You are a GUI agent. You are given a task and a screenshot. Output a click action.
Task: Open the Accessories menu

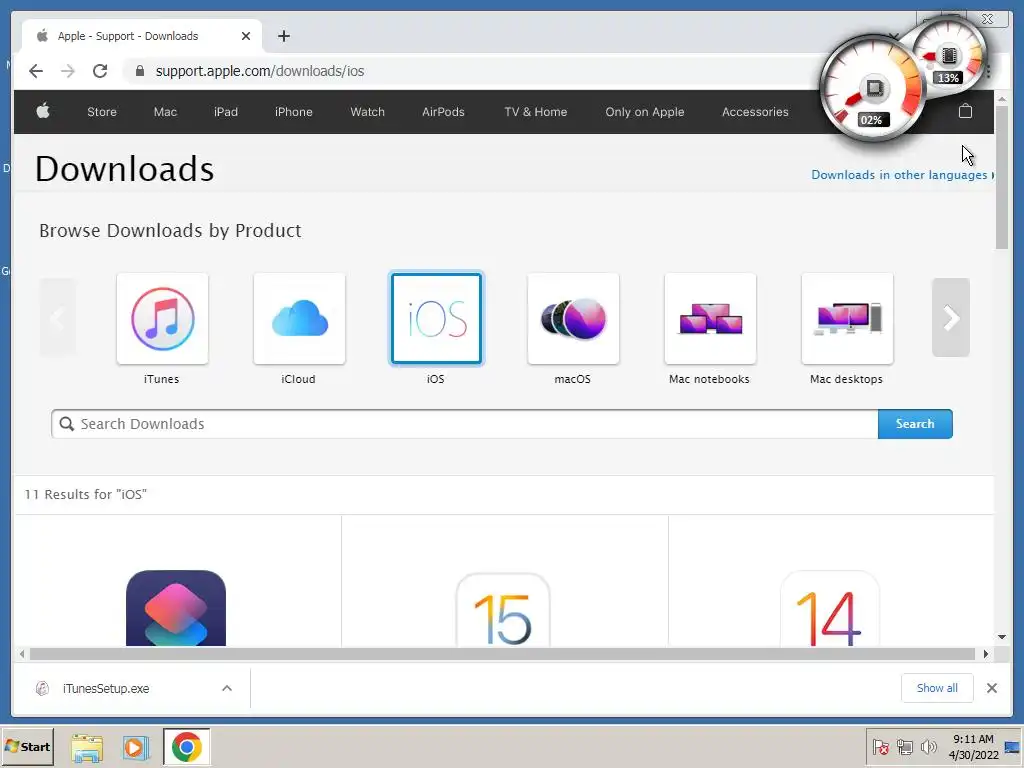pyautogui.click(x=755, y=112)
